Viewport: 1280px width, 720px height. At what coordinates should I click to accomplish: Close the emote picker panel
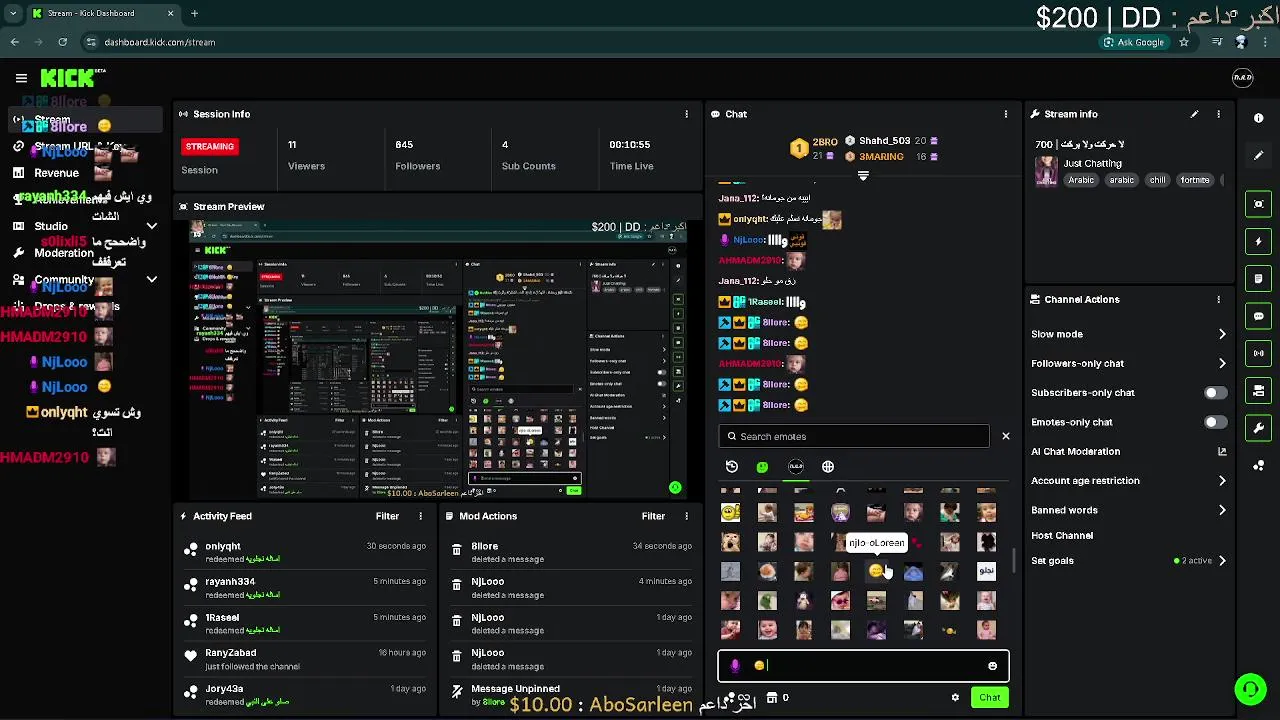pyautogui.click(x=1005, y=437)
